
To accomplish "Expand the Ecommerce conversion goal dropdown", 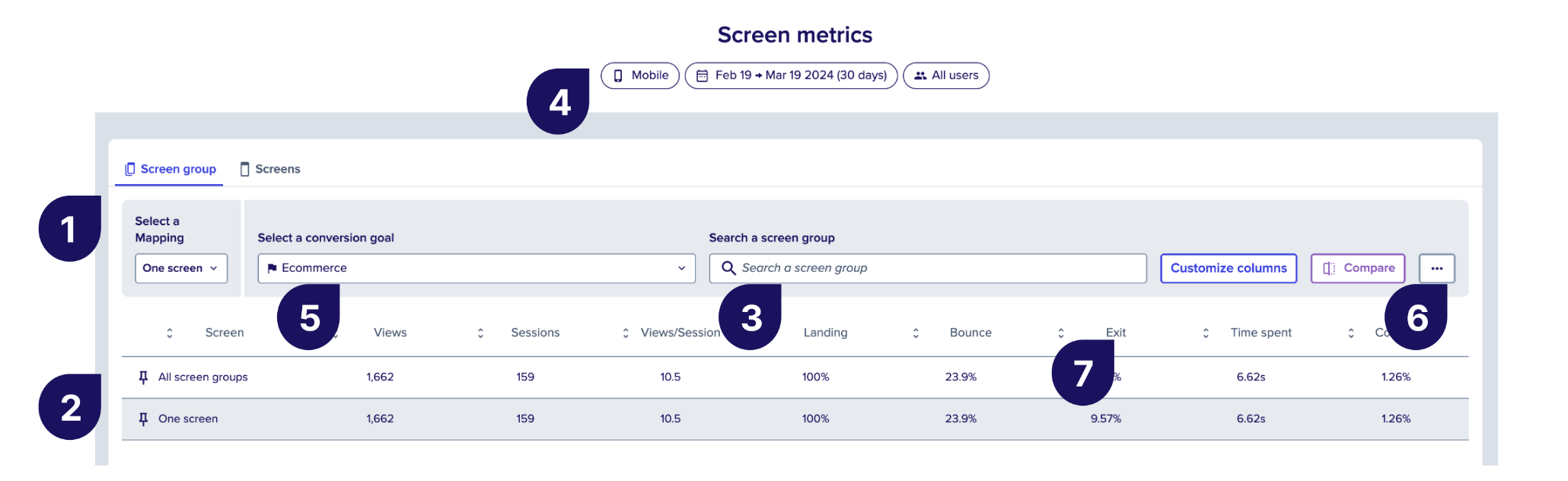I will pyautogui.click(x=476, y=269).
